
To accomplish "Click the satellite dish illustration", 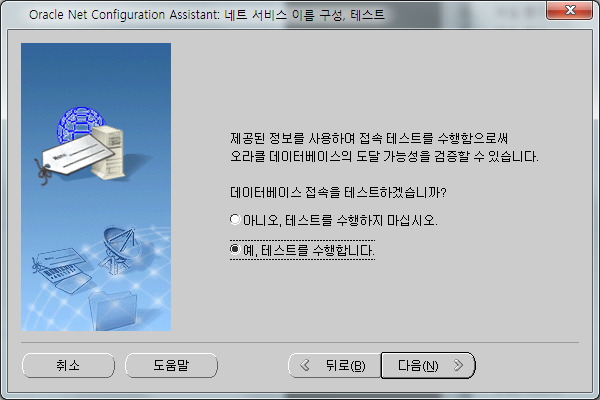I will [119, 249].
